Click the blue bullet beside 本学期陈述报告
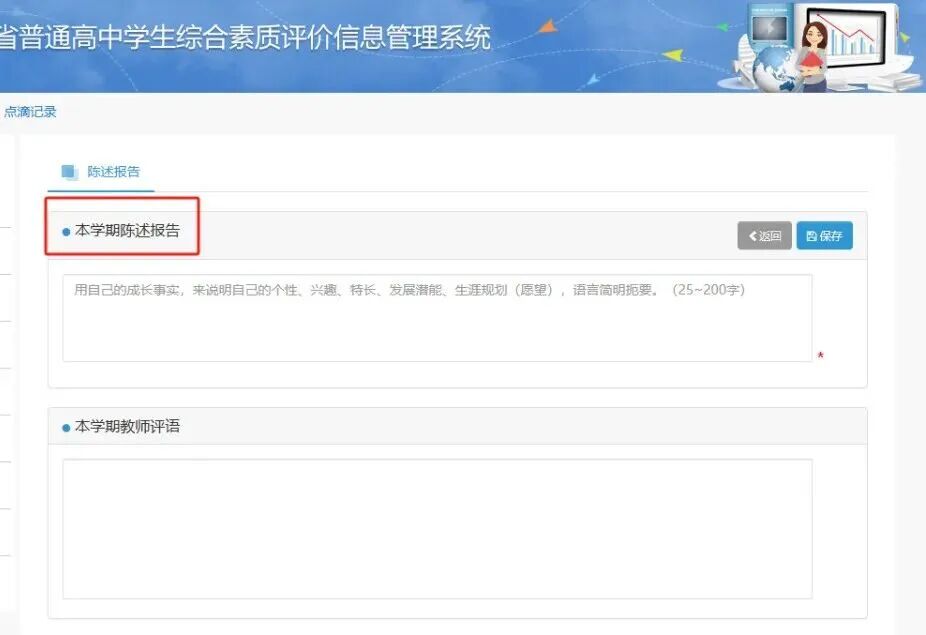Image resolution: width=926 pixels, height=635 pixels. tap(66, 232)
